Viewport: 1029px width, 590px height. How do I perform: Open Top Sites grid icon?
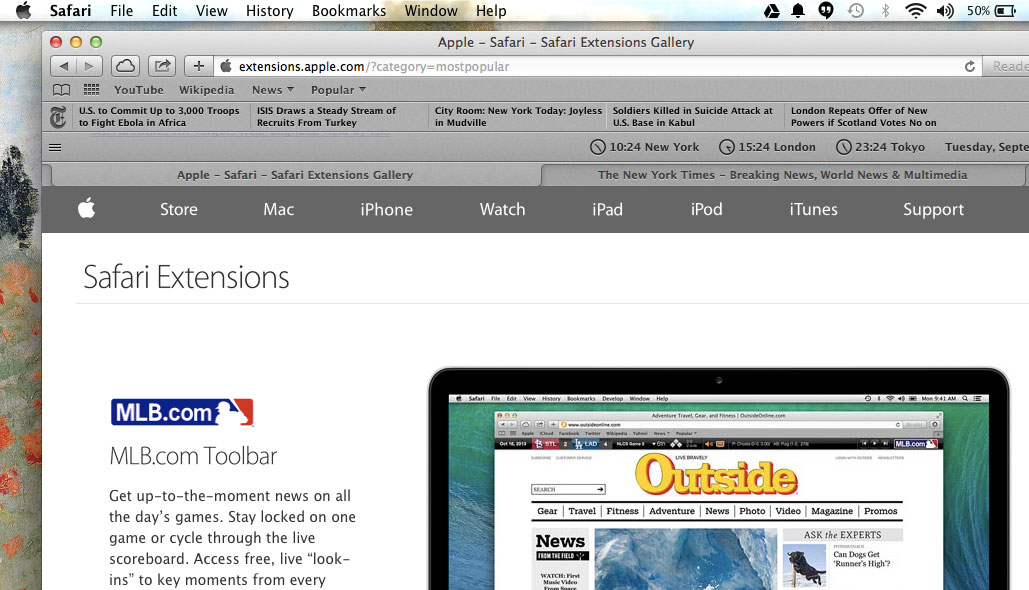pos(91,90)
